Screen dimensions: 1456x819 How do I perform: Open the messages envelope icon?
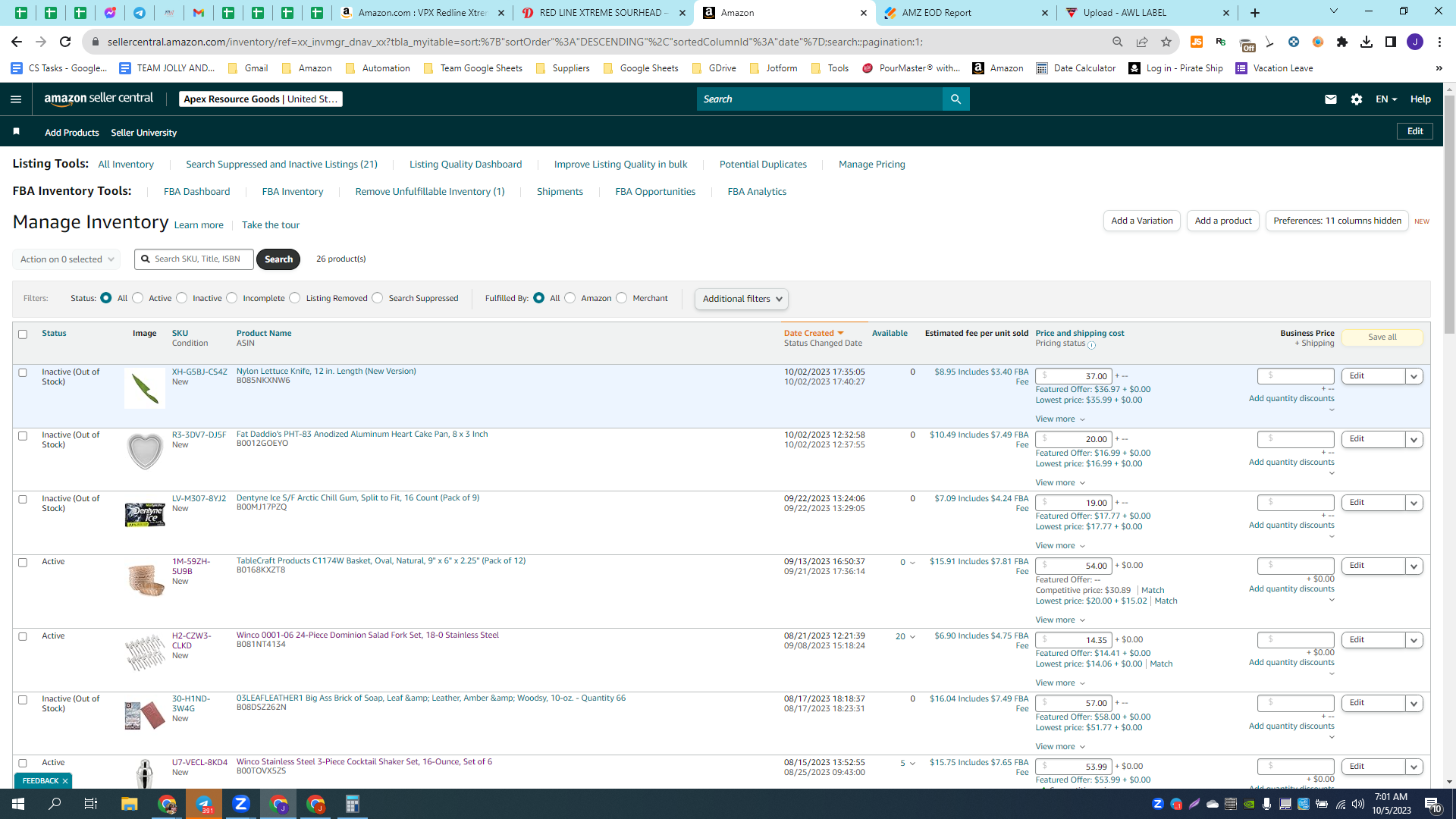(x=1330, y=99)
